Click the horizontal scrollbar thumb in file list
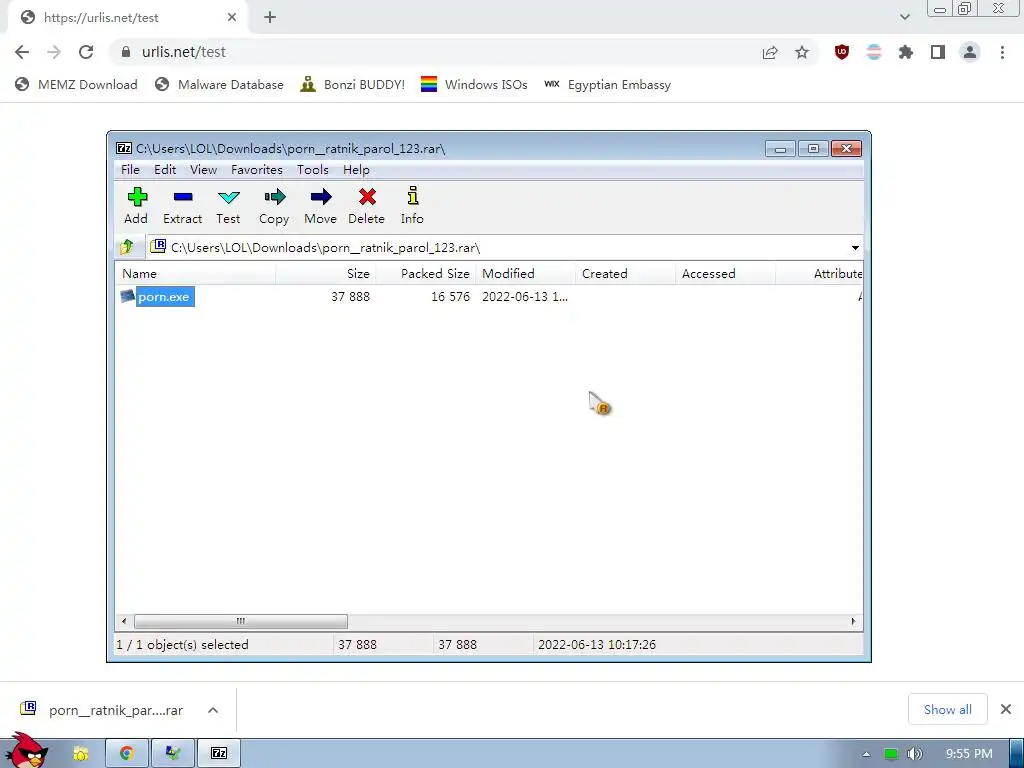Screen dimensions: 1024x768 pos(240,621)
